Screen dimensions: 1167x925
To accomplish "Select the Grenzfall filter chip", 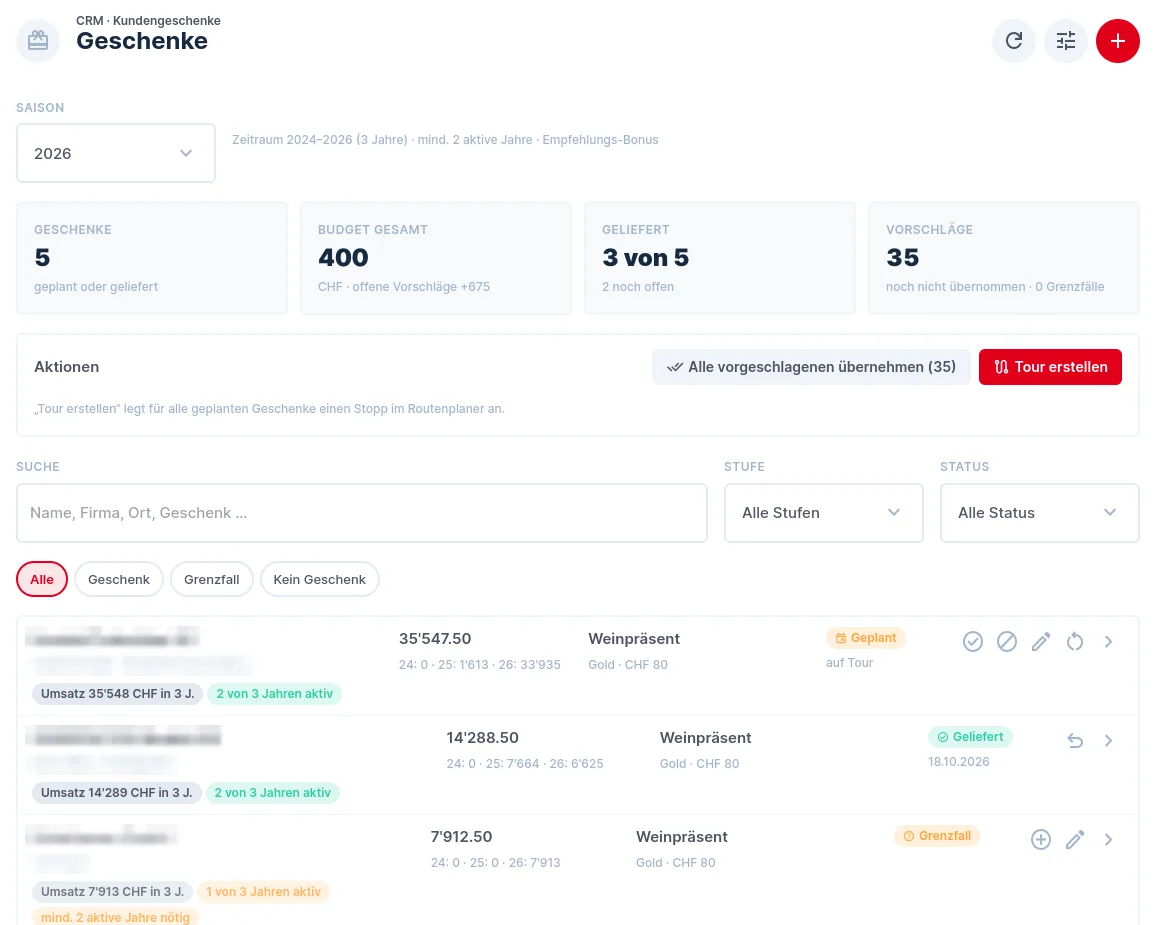I will (x=211, y=579).
